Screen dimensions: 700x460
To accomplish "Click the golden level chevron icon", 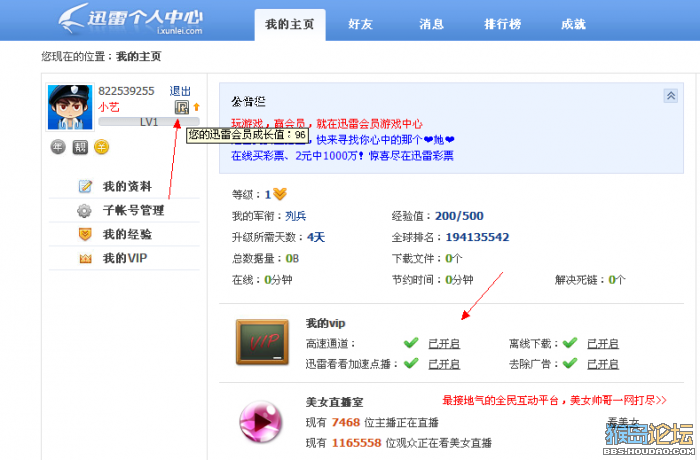I will click(280, 194).
